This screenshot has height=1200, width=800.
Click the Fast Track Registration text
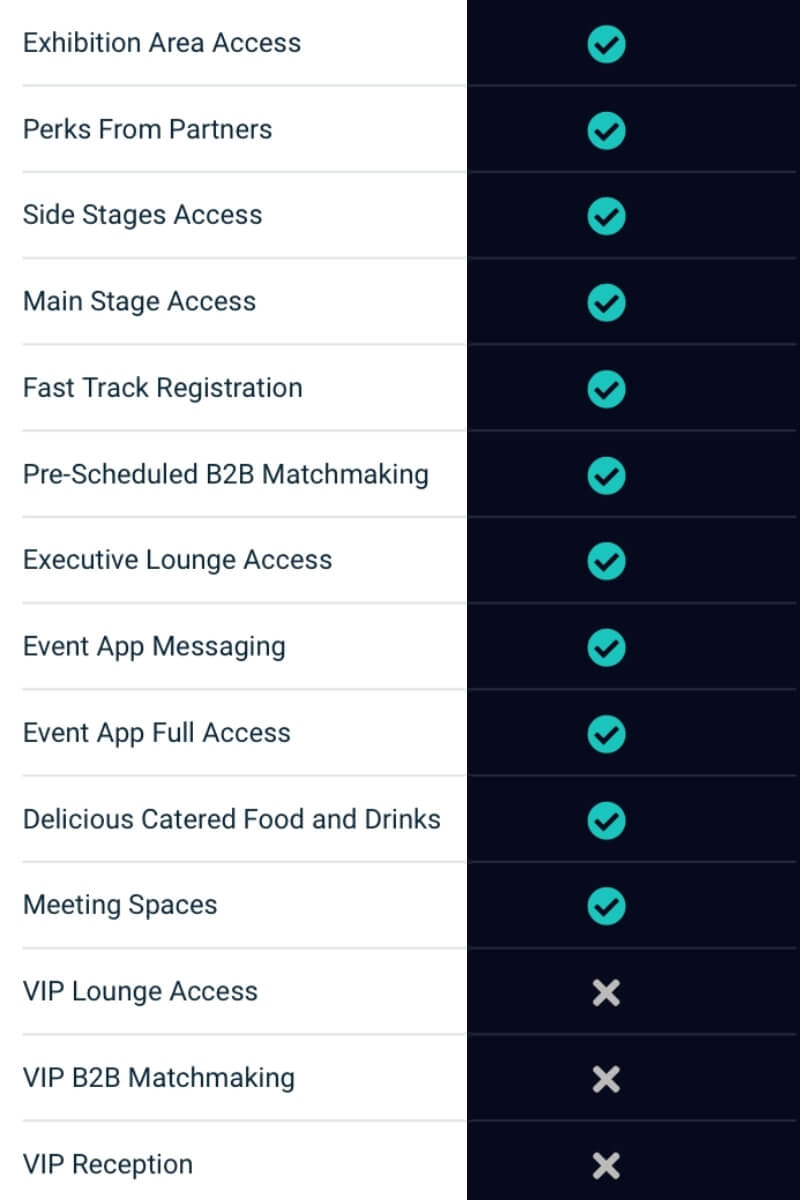[163, 388]
